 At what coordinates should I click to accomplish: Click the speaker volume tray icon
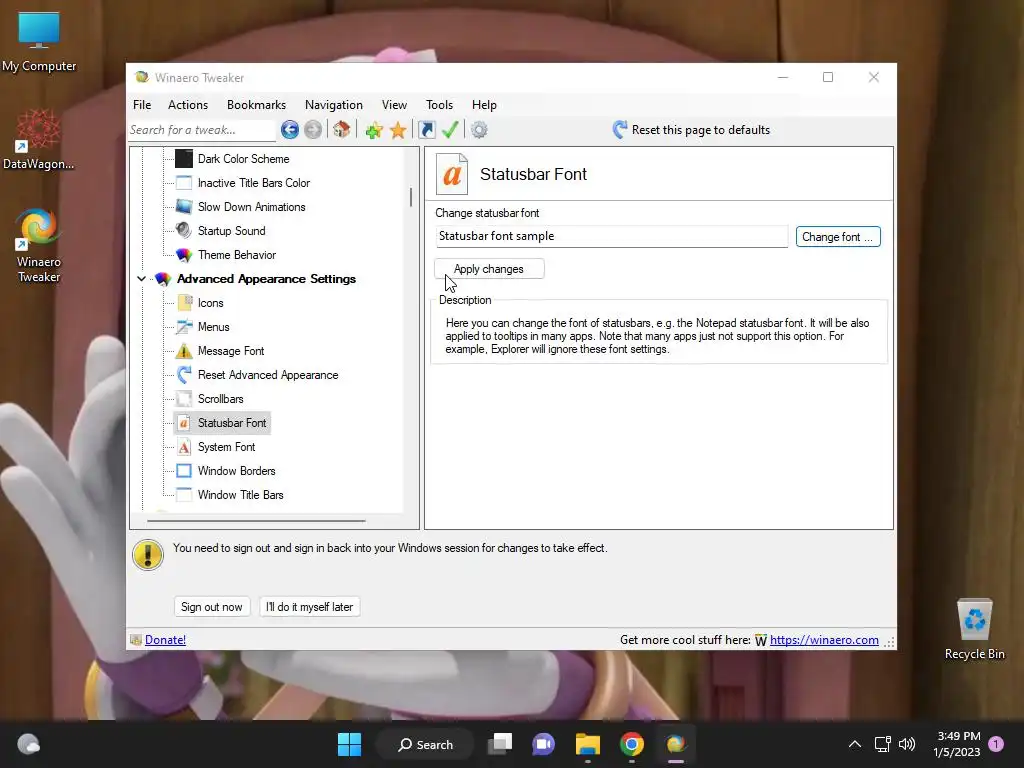click(907, 744)
